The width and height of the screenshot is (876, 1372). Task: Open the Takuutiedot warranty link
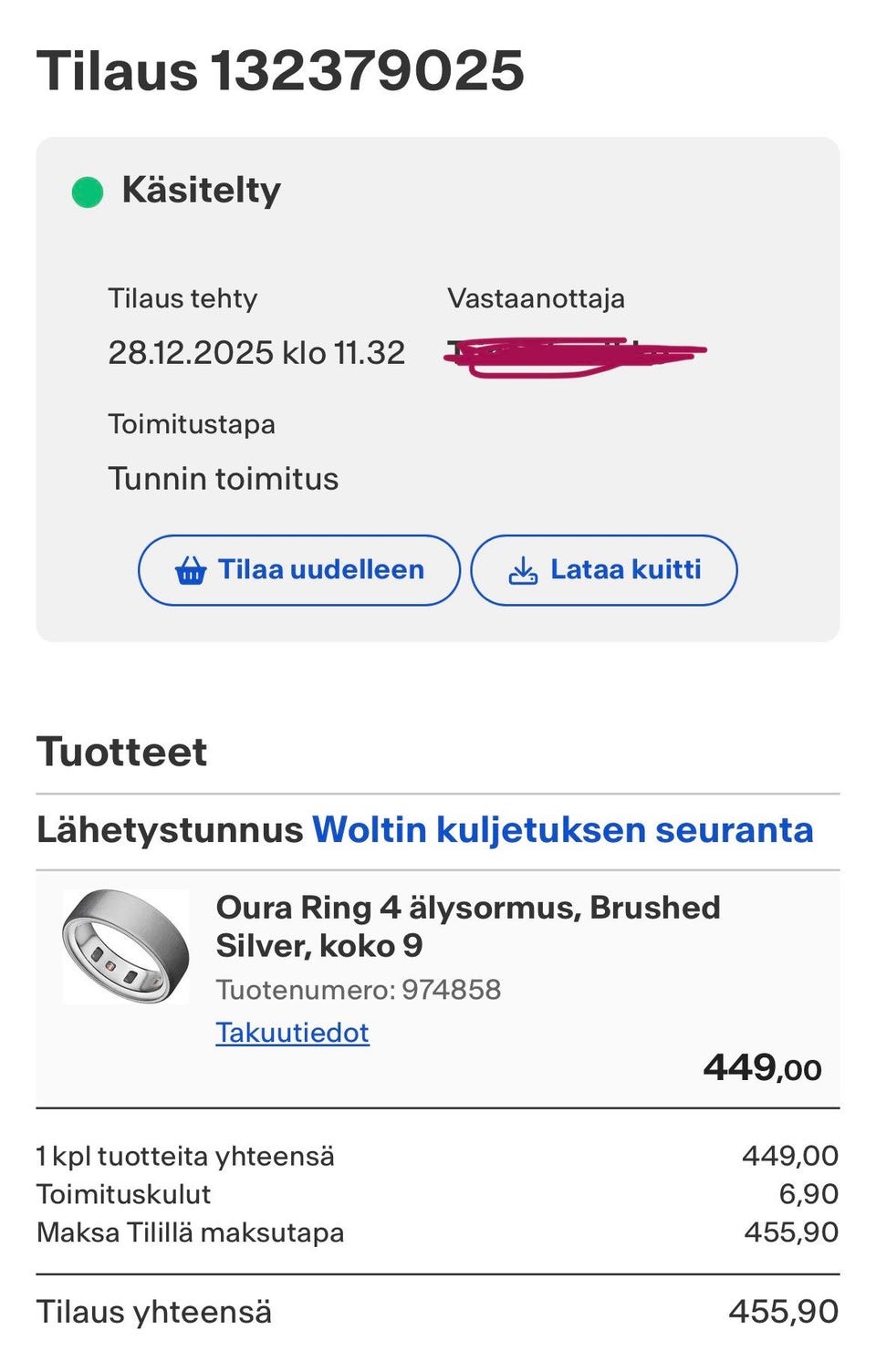point(291,1033)
